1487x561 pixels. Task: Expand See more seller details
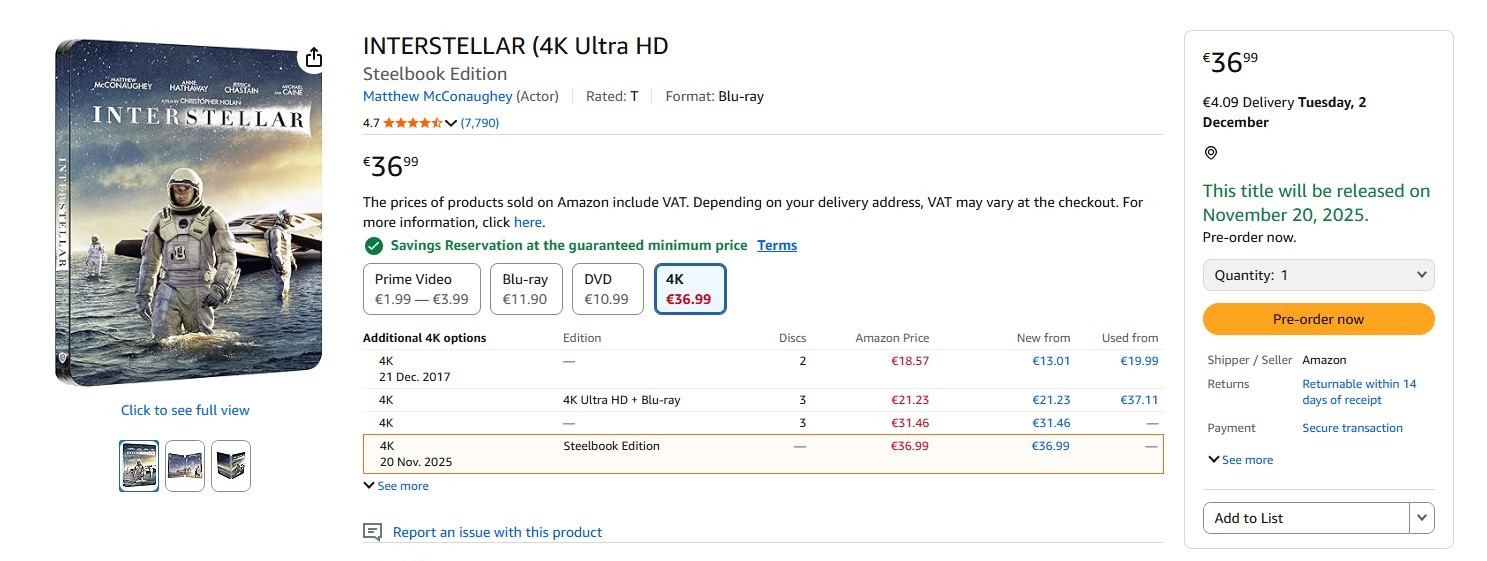[x=1241, y=460]
